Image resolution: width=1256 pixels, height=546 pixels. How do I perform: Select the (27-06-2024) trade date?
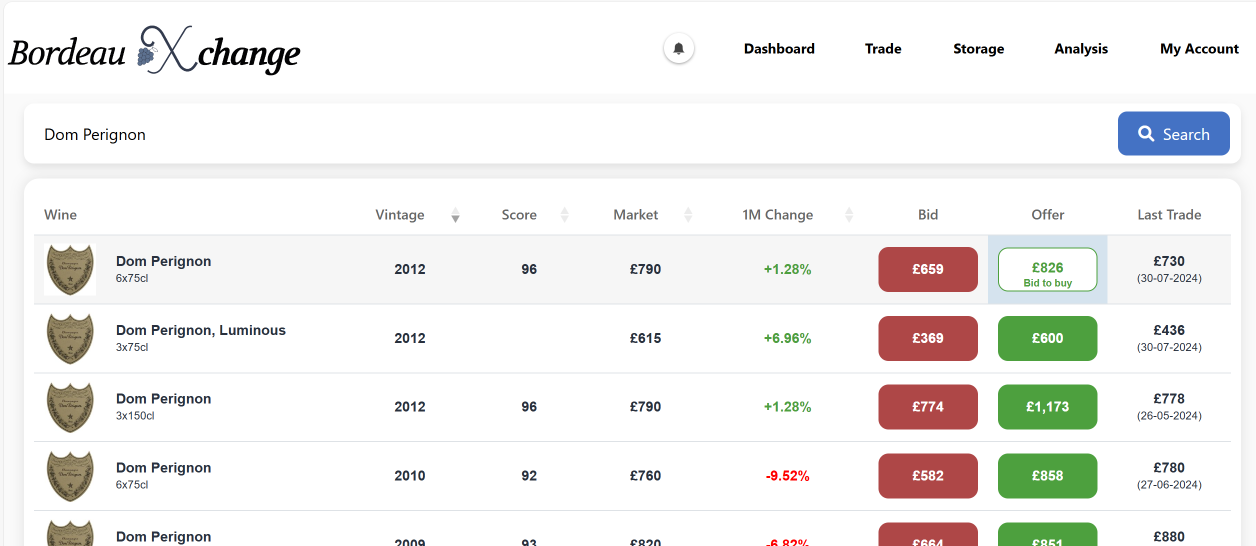pos(1169,485)
